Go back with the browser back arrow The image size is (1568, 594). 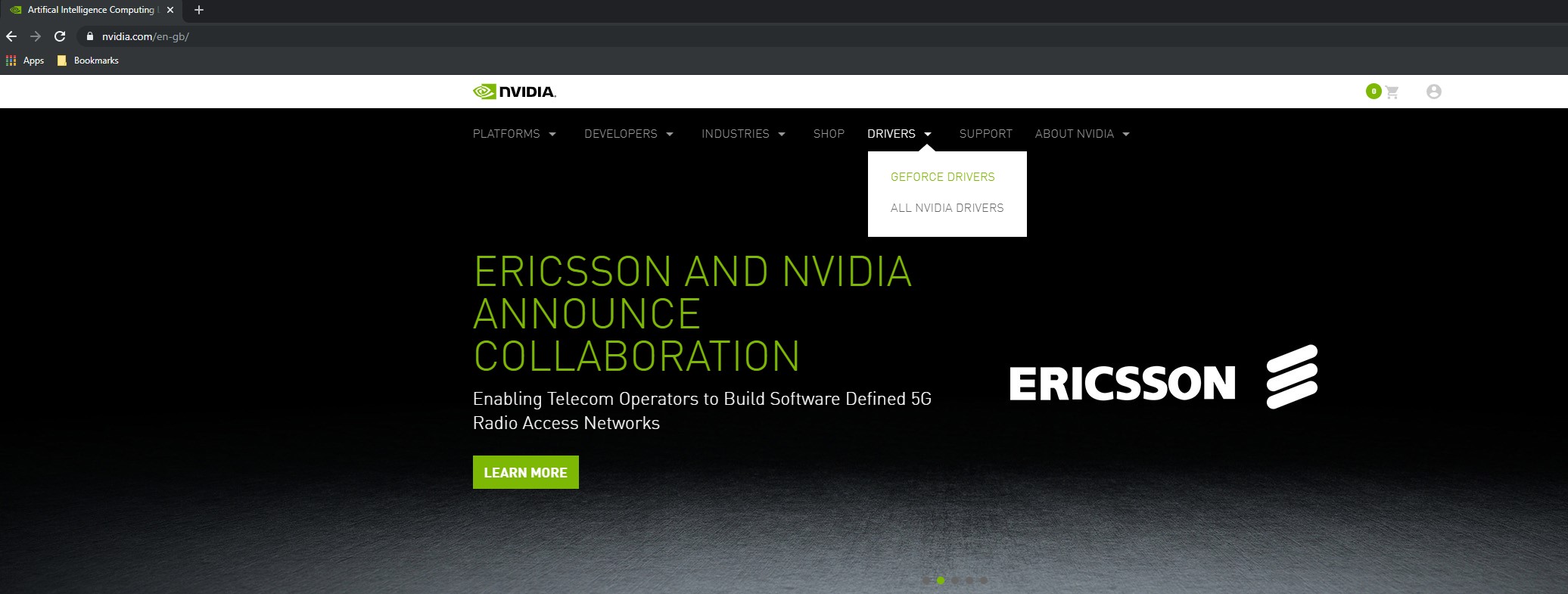click(x=11, y=36)
